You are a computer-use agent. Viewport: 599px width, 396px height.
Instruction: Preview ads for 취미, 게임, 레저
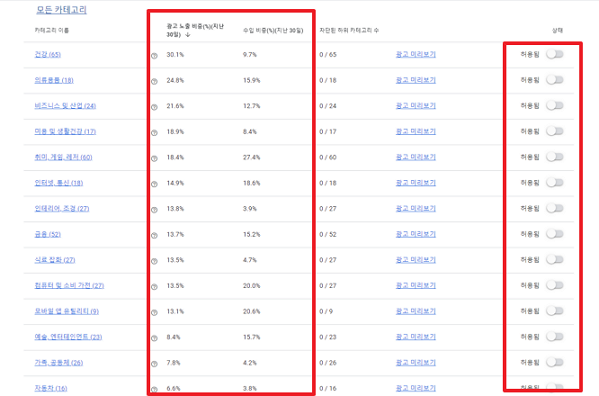click(416, 157)
